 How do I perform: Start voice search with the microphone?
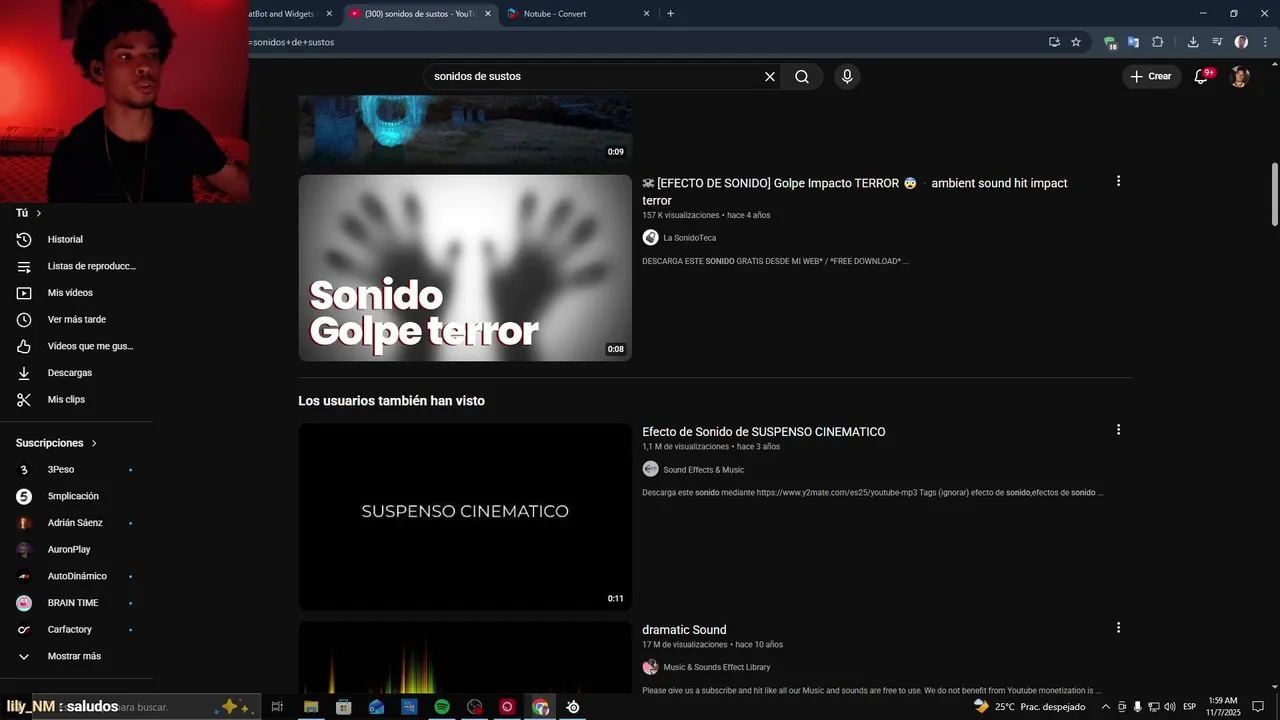click(847, 77)
